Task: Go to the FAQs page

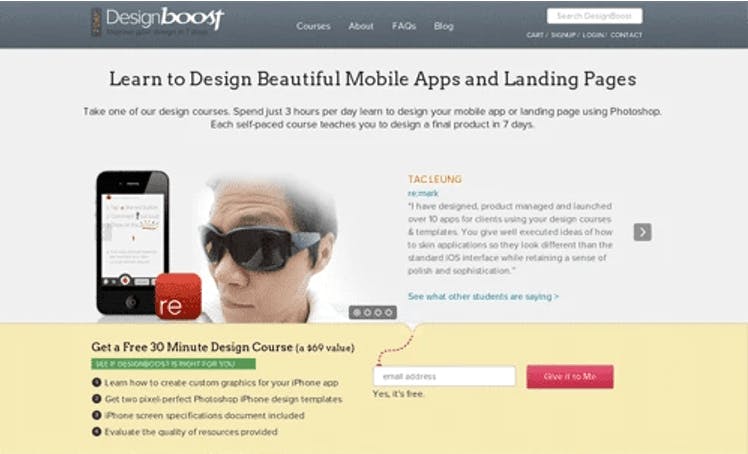Action: [x=404, y=26]
